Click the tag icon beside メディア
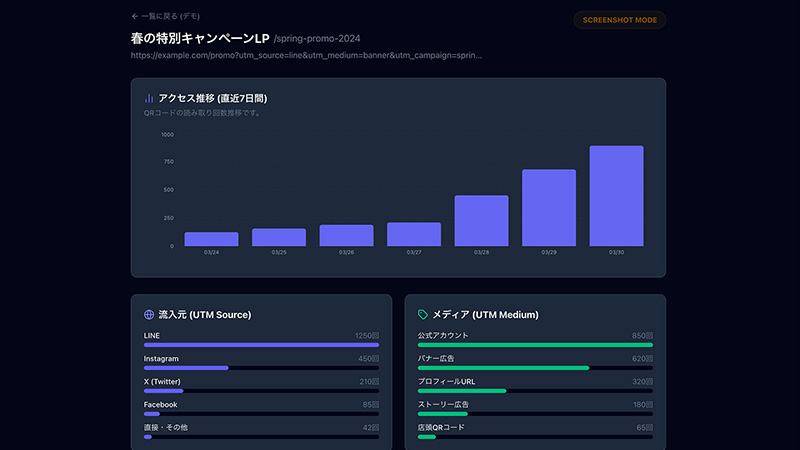The image size is (800, 450). click(x=423, y=314)
